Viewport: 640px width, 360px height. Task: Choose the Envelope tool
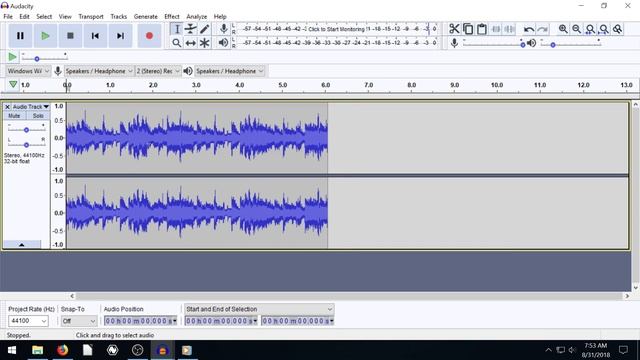click(191, 29)
